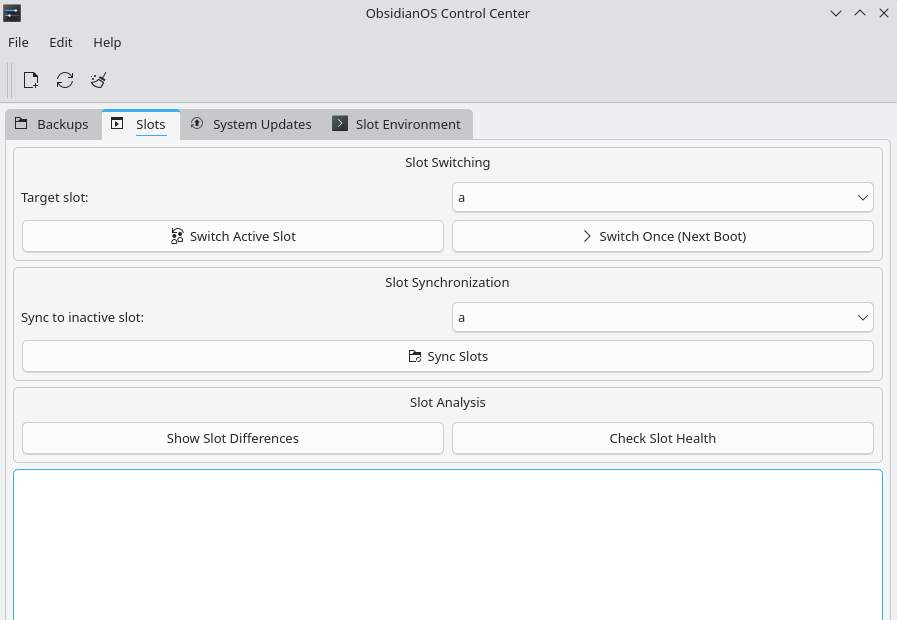The width and height of the screenshot is (897, 620).
Task: Click the slot switch icon on Switch Active Slot
Action: coord(177,236)
